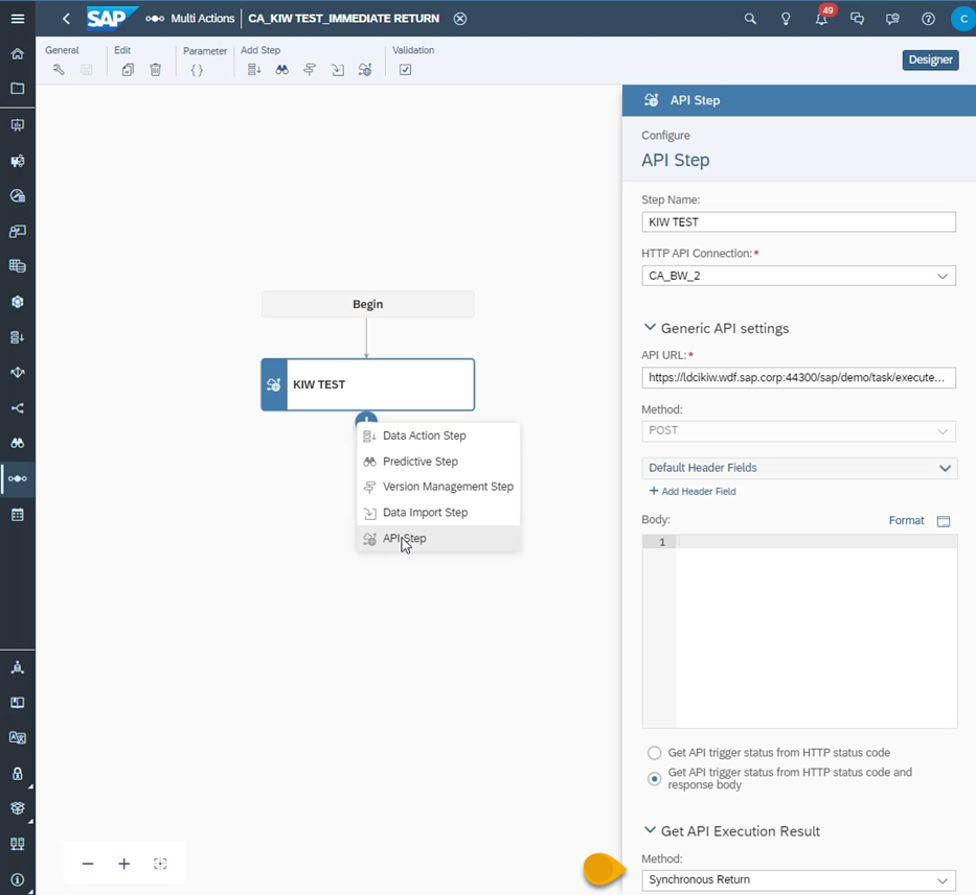Click the Step Name input field
This screenshot has width=976, height=895.
click(x=799, y=222)
